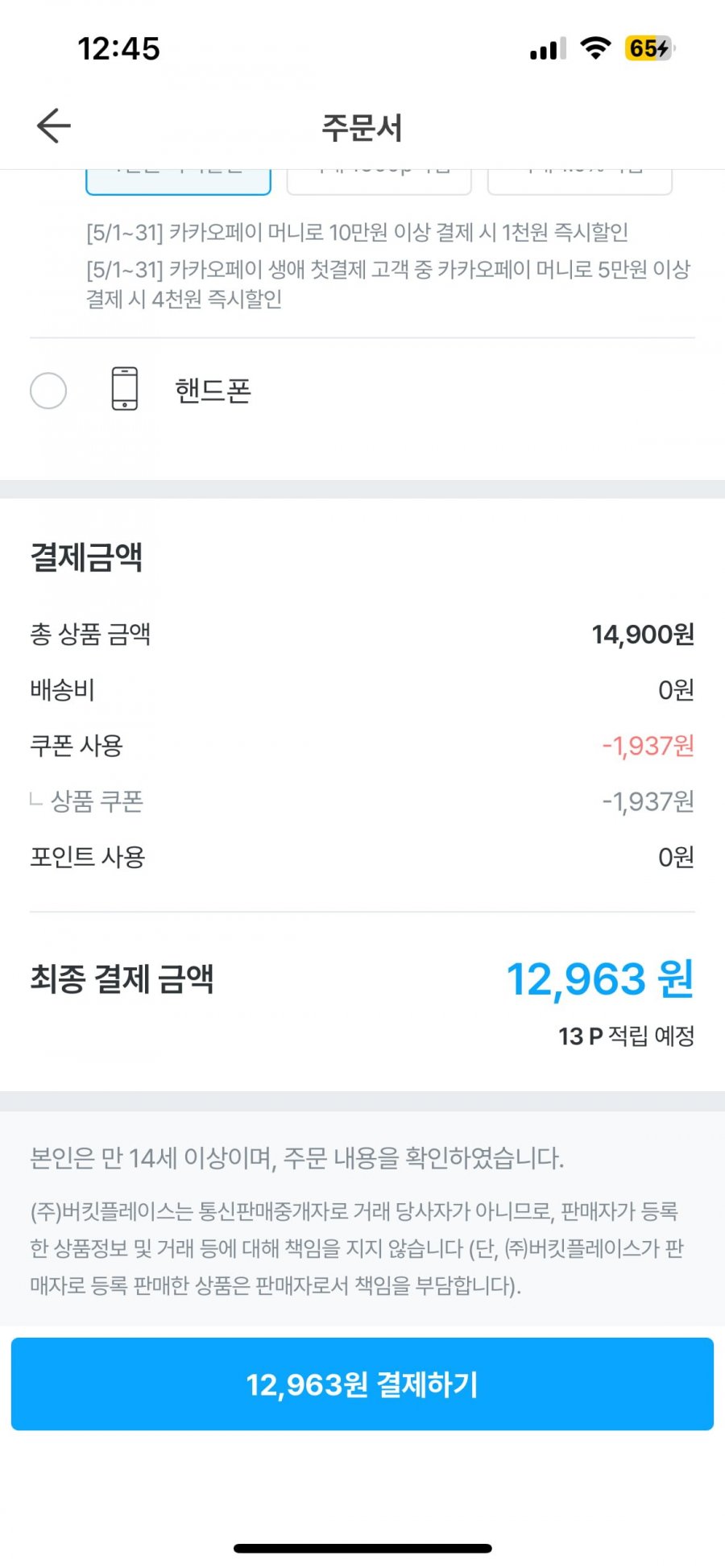This screenshot has height=1568, width=725.
Task: Tap the 13 P 적립 예정 text
Action: point(626,1036)
